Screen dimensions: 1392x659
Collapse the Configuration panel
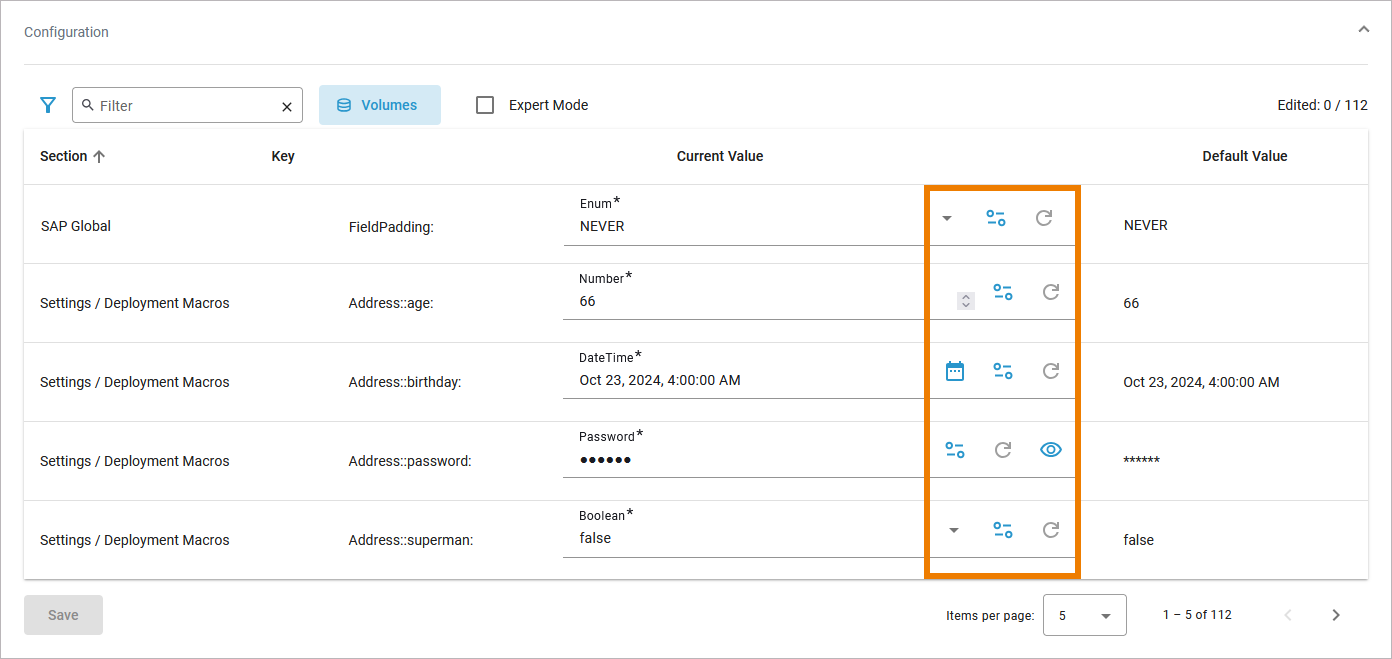[1363, 30]
